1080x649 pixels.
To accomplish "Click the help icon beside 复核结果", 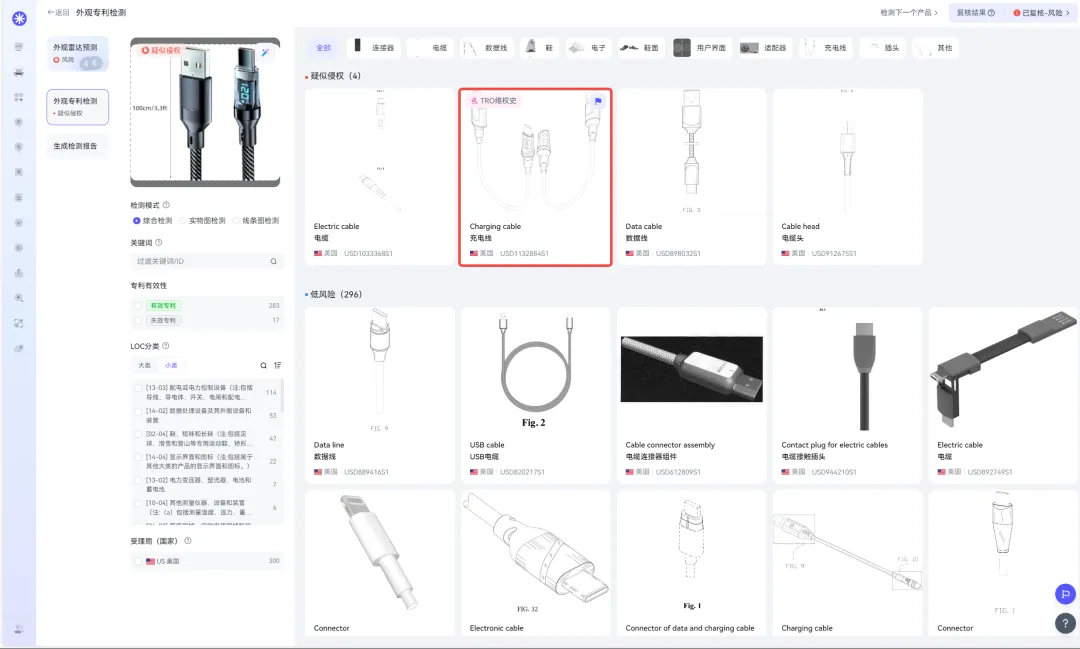I will (991, 12).
